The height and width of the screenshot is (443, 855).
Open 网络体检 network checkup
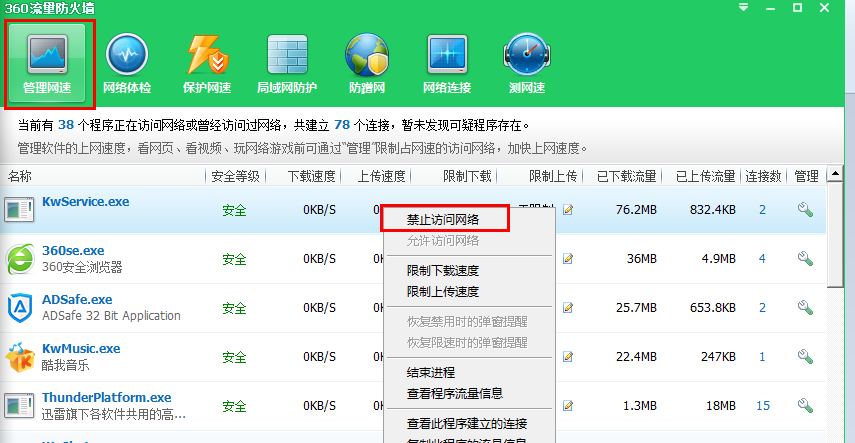[127, 63]
